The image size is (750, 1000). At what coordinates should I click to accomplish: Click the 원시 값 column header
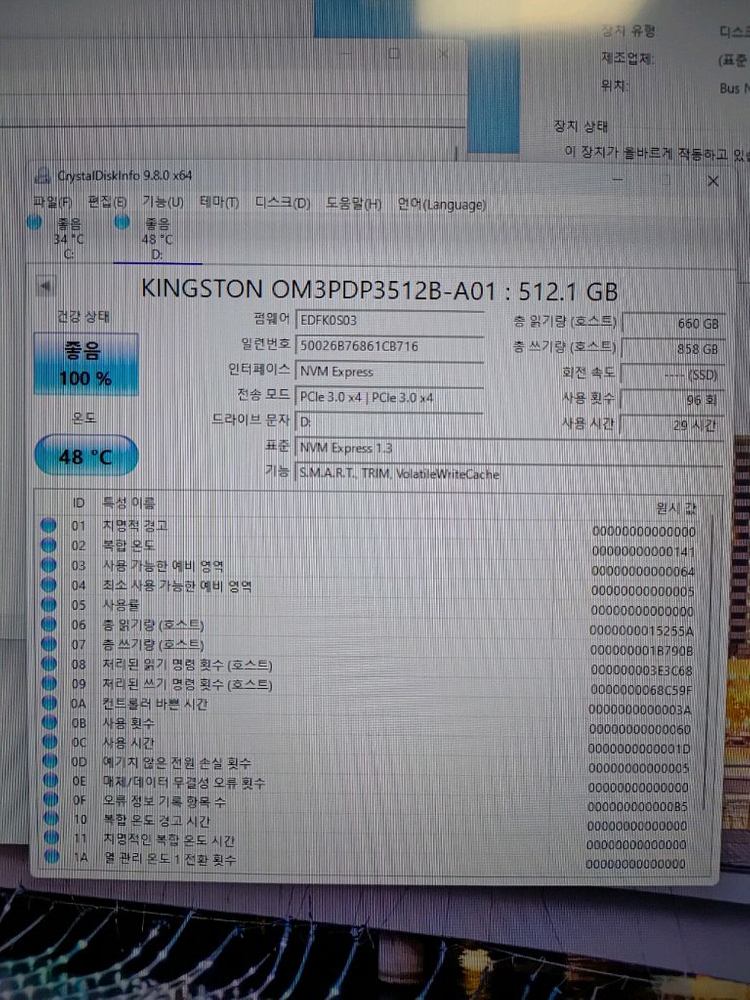[675, 508]
